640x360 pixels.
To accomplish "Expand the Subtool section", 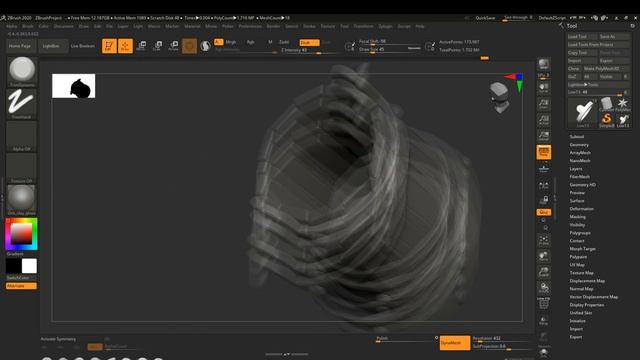I will tap(577, 137).
